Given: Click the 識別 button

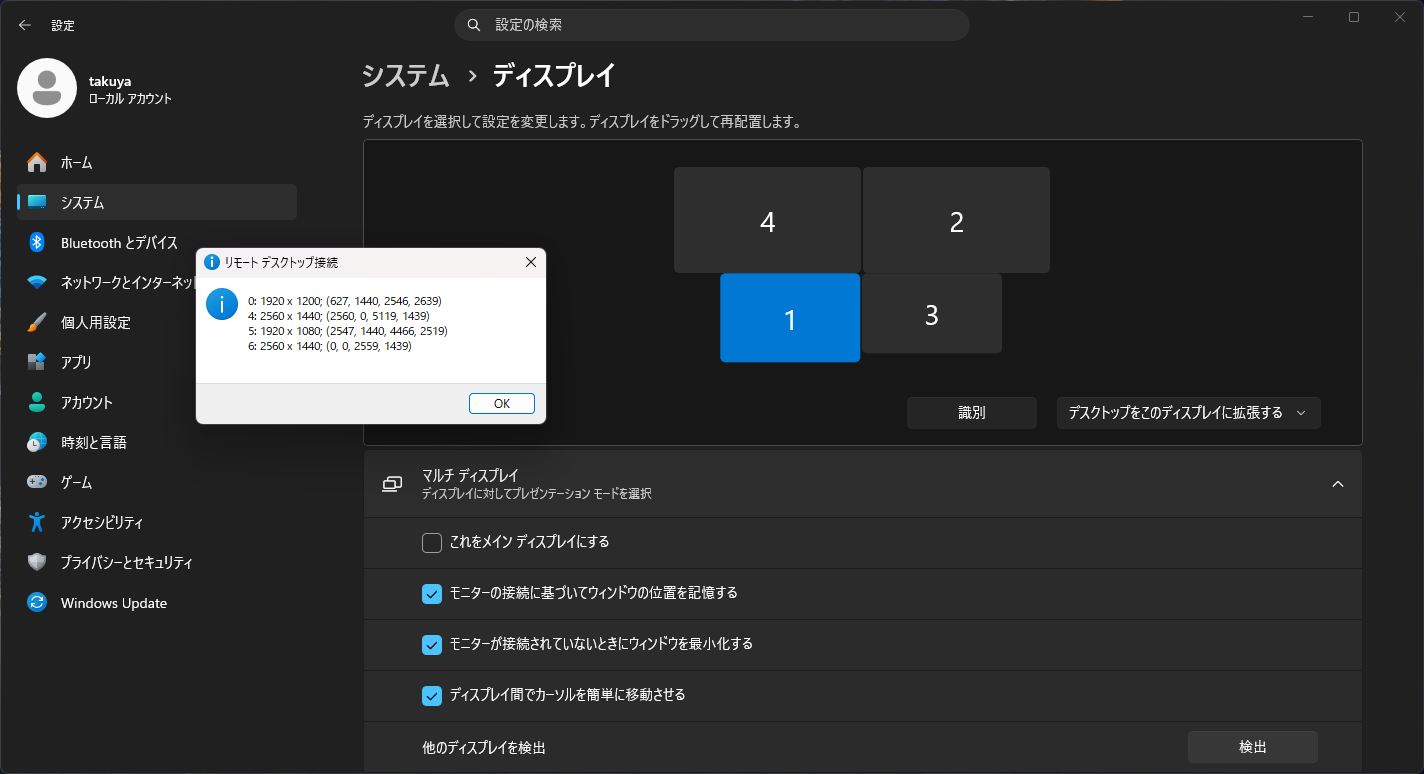Looking at the screenshot, I should [x=972, y=413].
